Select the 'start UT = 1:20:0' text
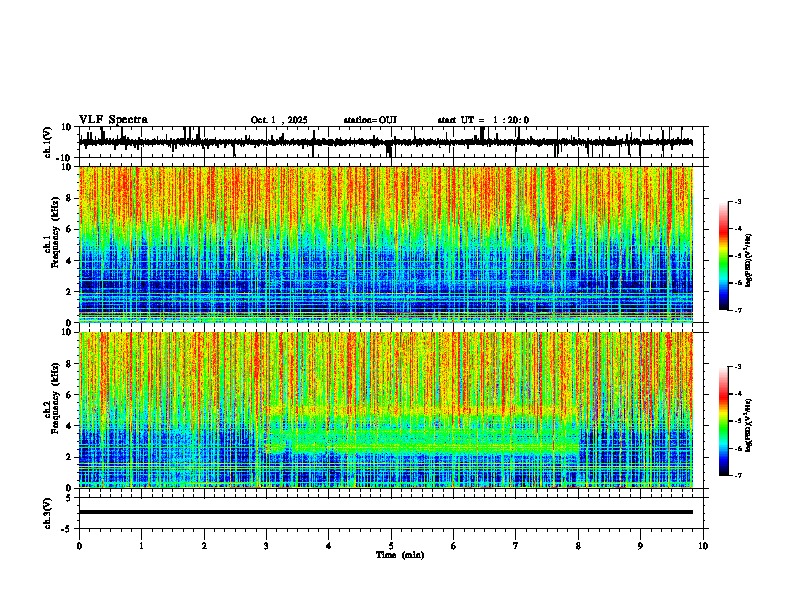Viewport: 792px width, 612px height. [x=483, y=120]
